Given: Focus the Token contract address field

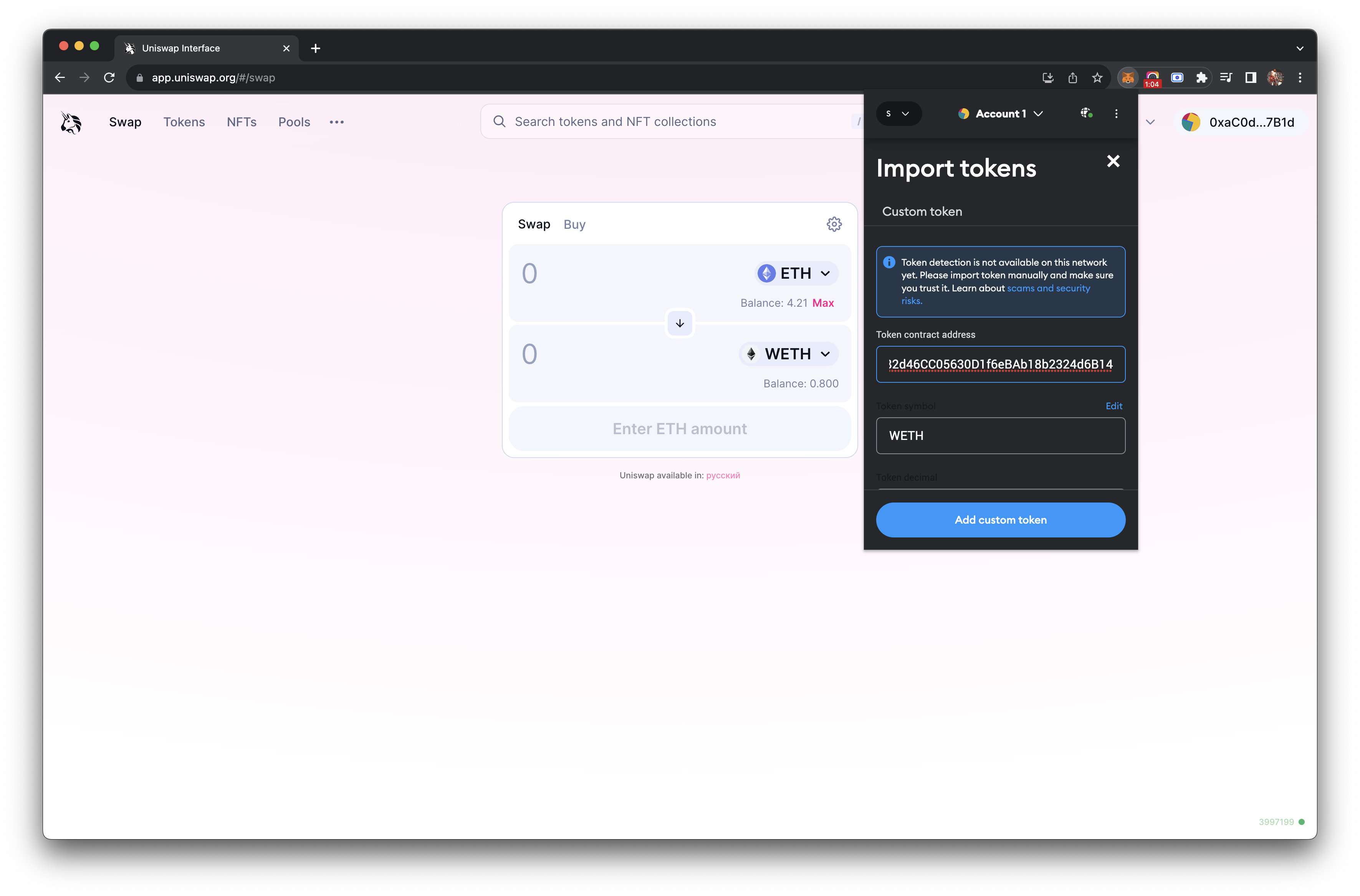Looking at the screenshot, I should pos(1001,364).
